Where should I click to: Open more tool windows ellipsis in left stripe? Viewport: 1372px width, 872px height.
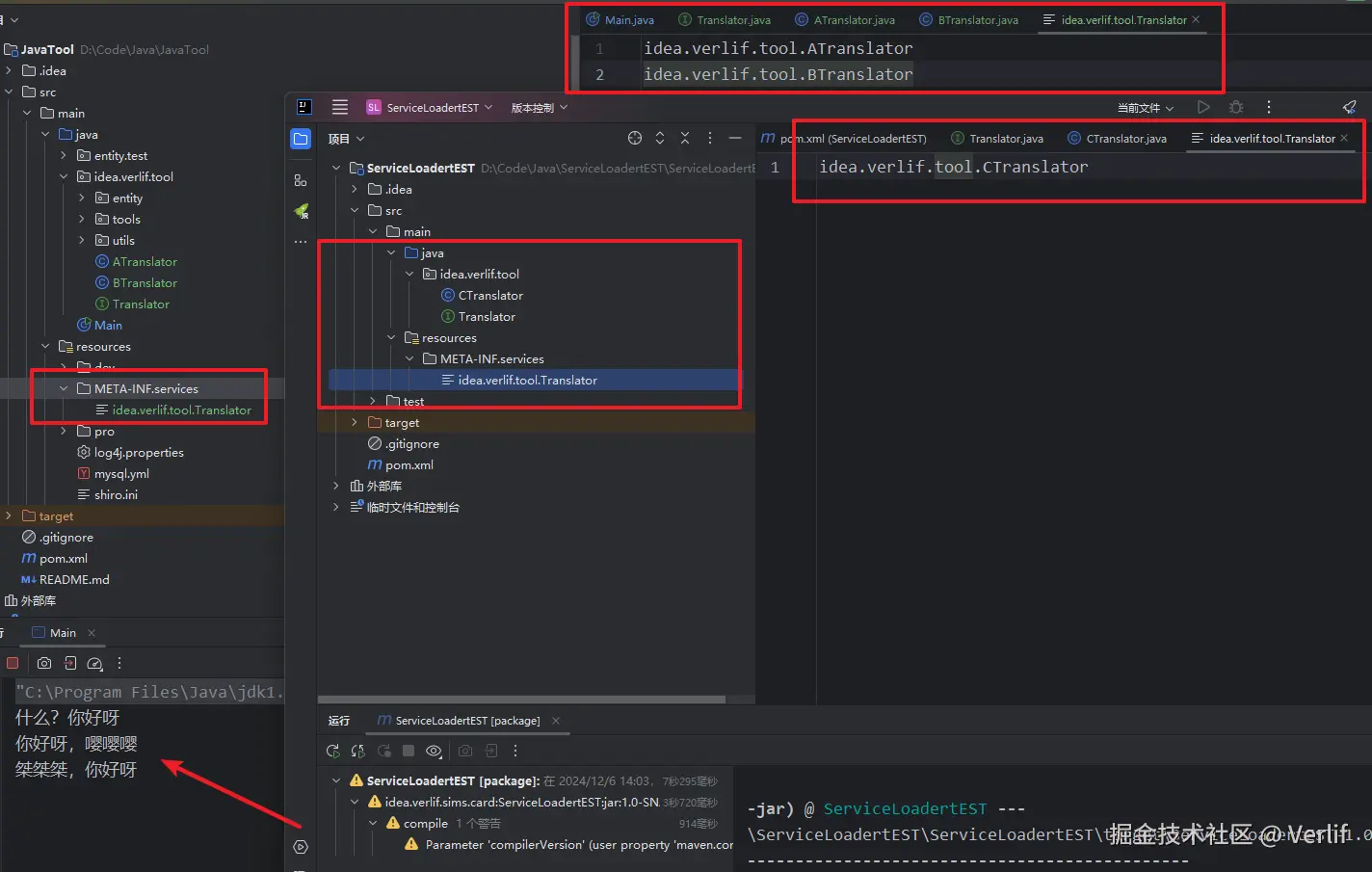click(301, 242)
